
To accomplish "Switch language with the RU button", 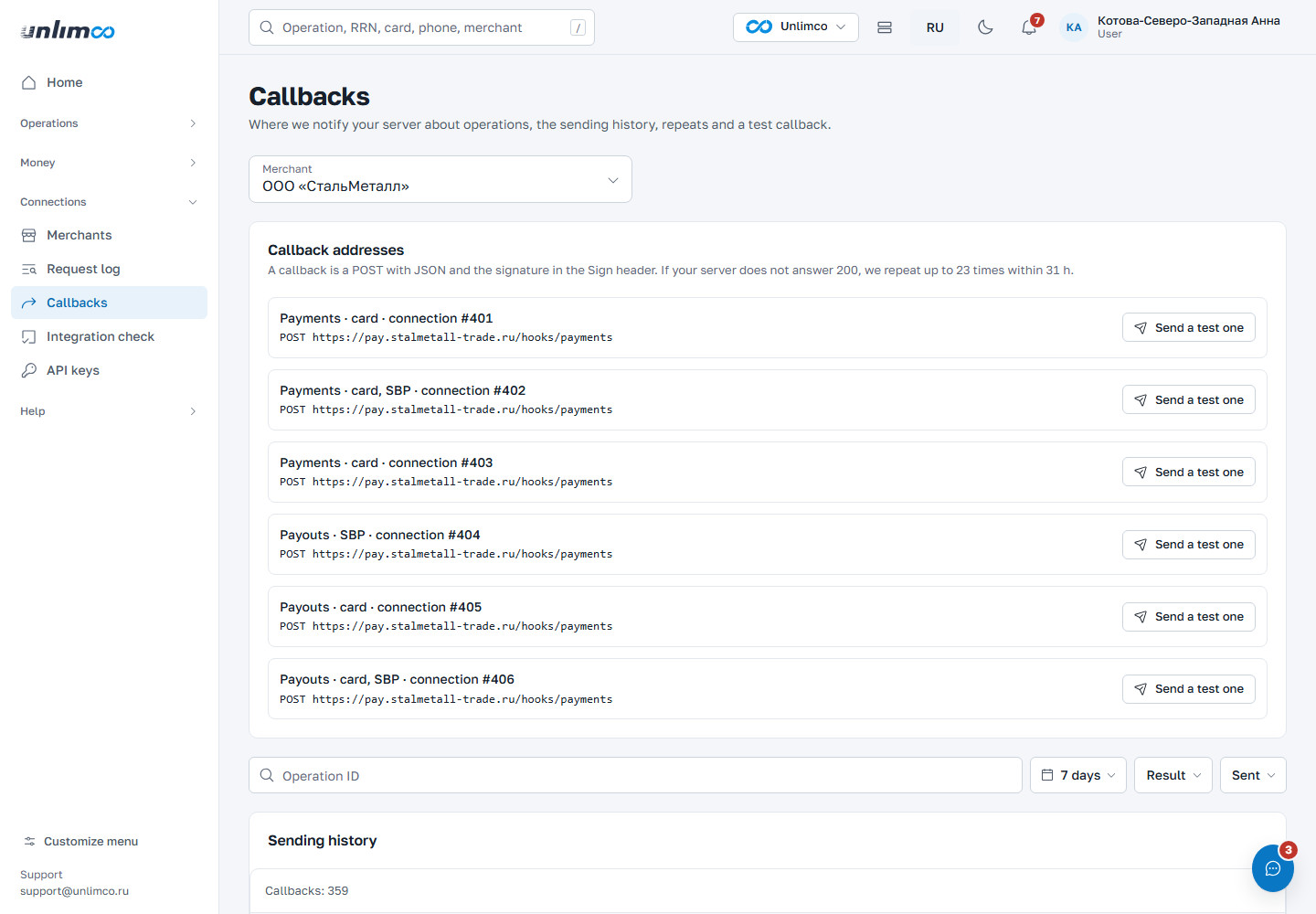I will pyautogui.click(x=935, y=27).
